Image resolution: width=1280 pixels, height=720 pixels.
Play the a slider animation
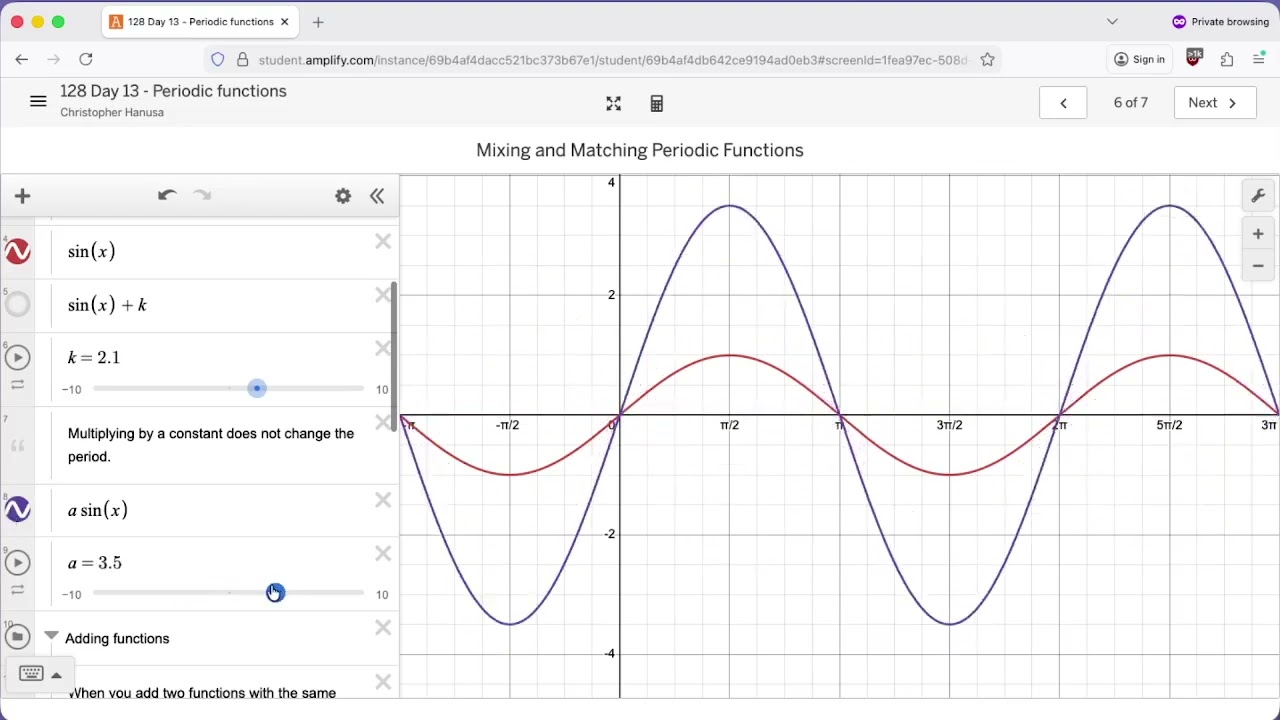pyautogui.click(x=17, y=562)
